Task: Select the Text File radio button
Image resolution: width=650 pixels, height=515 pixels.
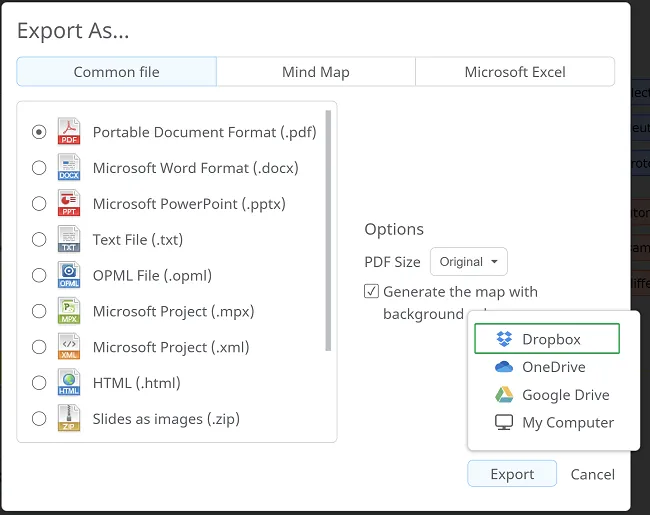Action: pos(39,240)
